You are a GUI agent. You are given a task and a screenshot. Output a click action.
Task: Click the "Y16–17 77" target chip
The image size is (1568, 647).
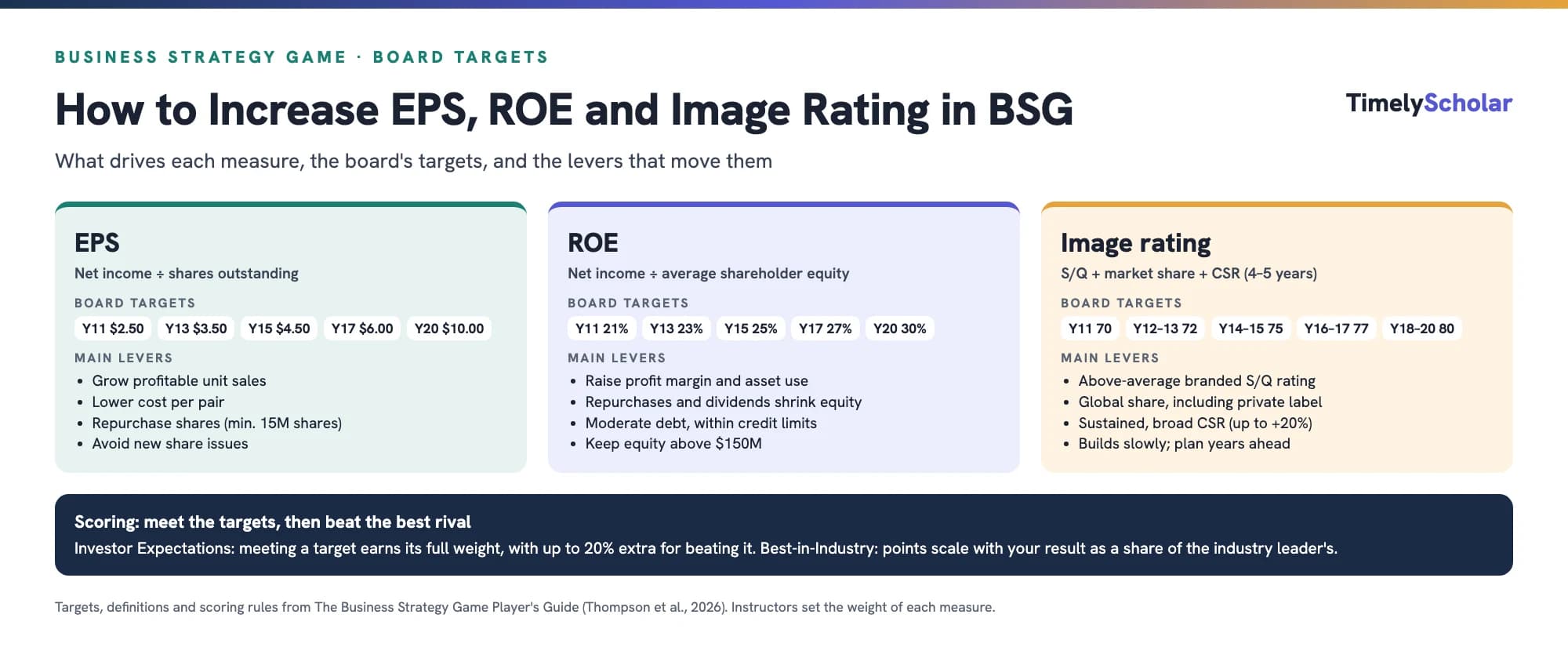tap(1337, 329)
